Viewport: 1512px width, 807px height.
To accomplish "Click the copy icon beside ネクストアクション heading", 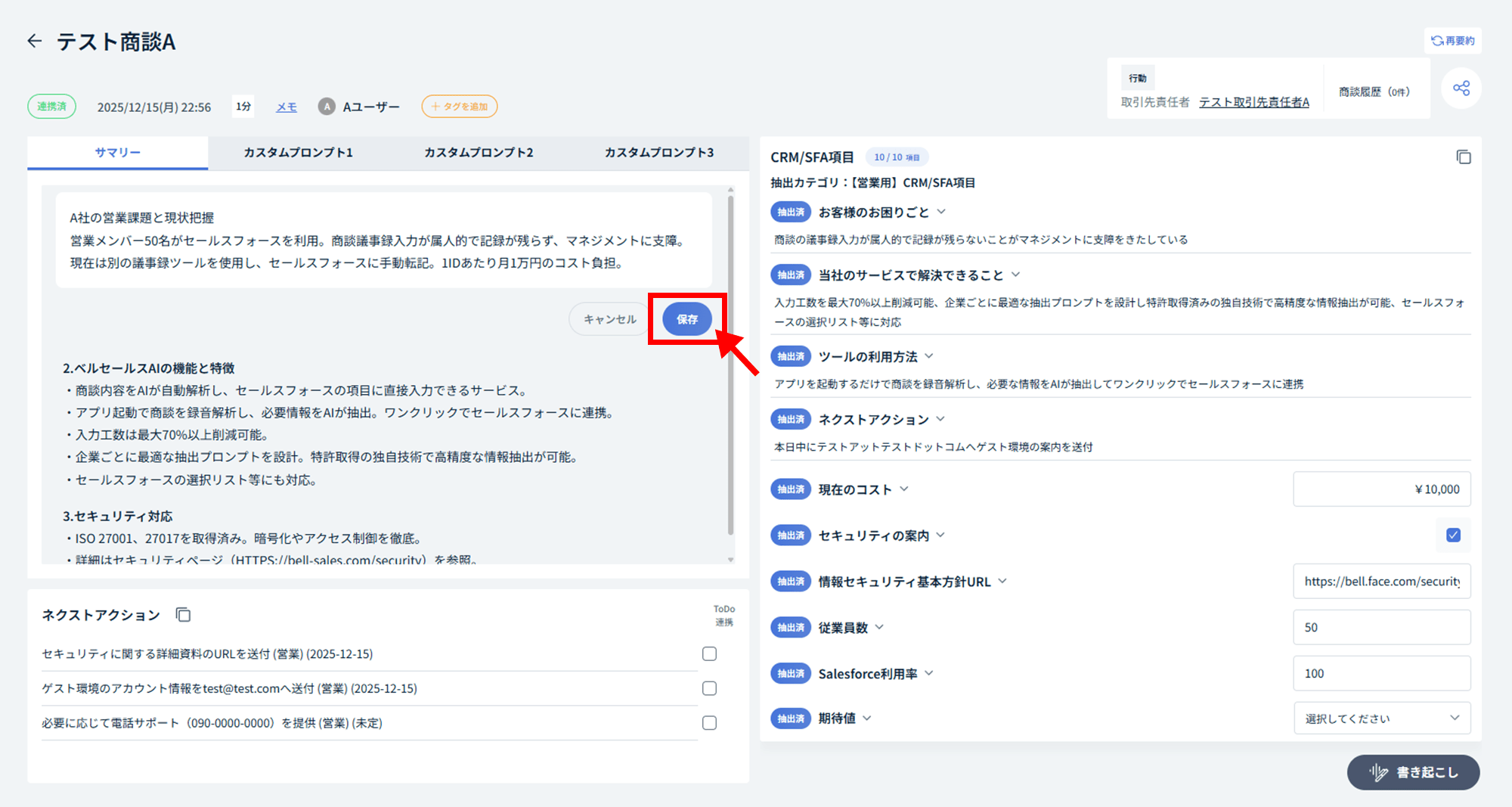I will coord(183,615).
